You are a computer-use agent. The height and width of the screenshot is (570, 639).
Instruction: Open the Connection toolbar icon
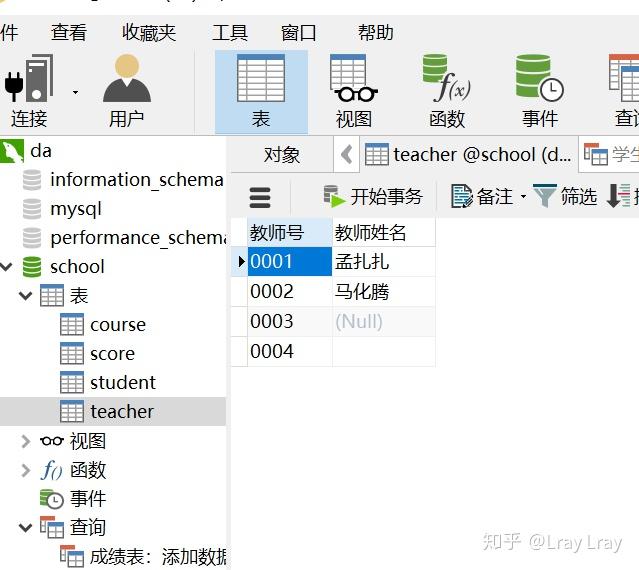(29, 91)
